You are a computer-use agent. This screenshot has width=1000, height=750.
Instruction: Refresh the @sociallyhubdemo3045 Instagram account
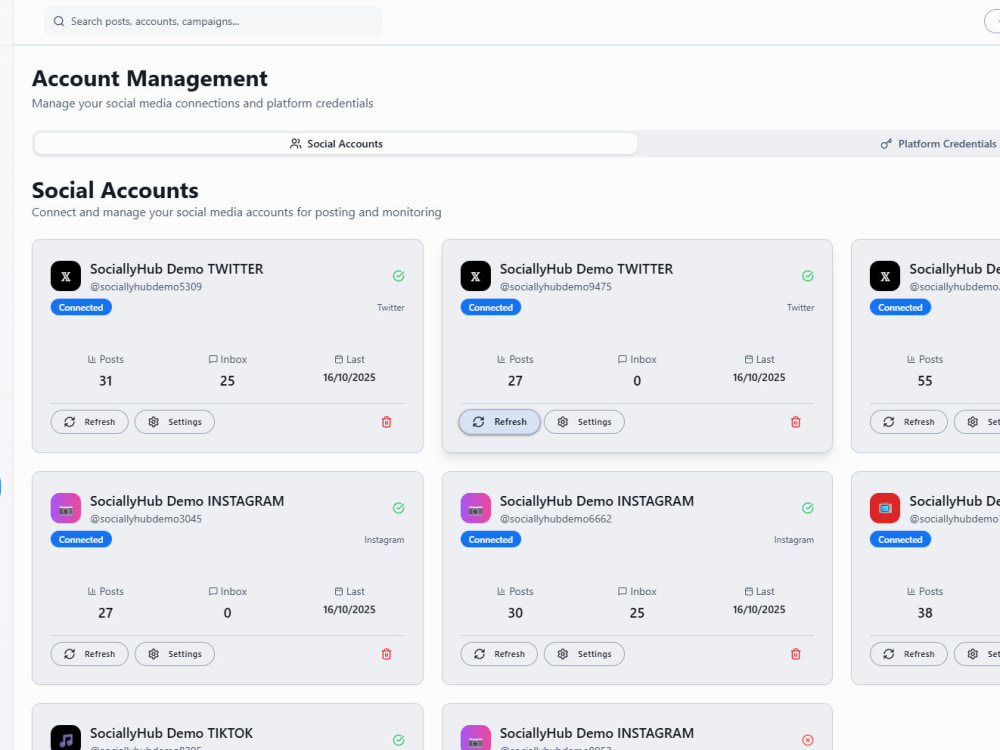coord(89,654)
